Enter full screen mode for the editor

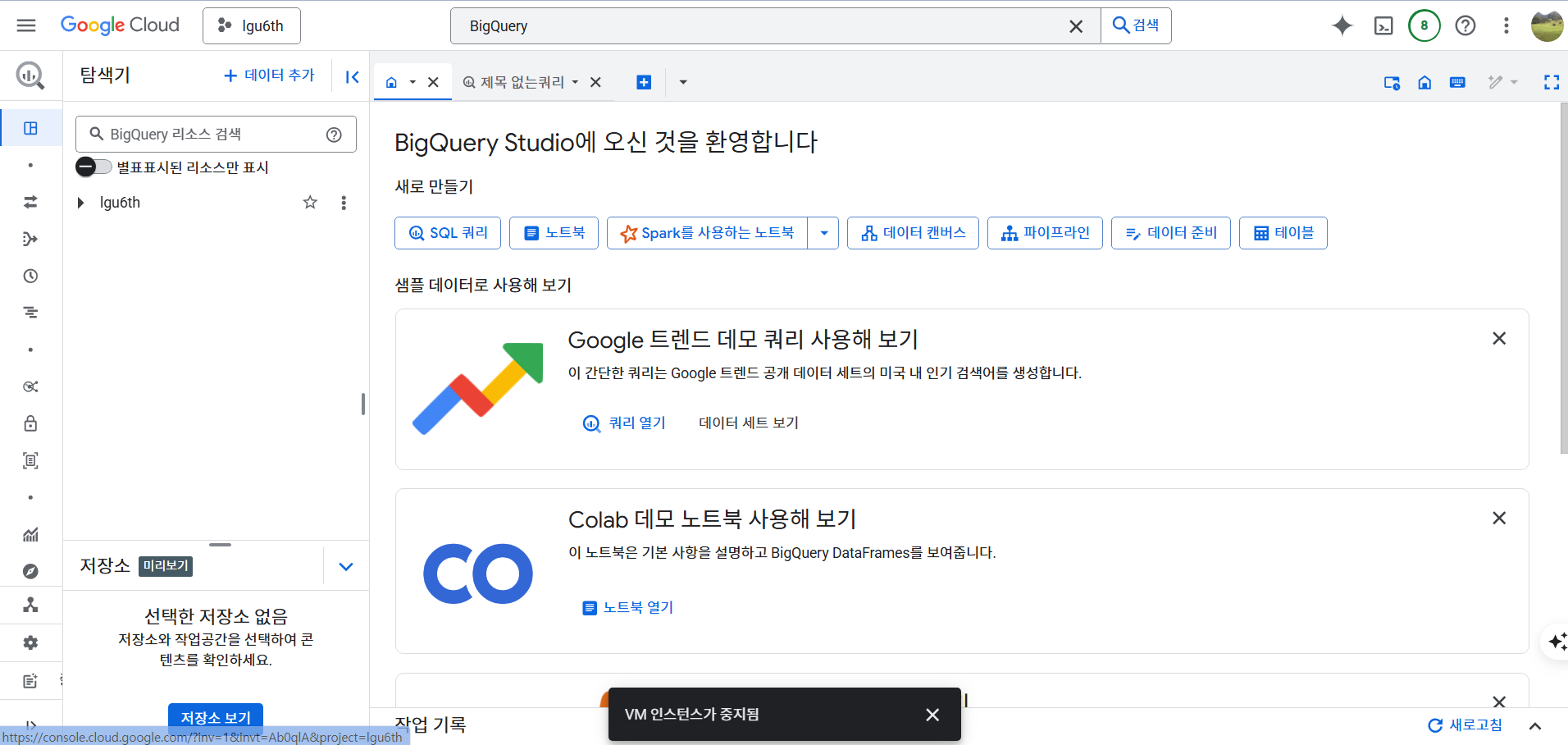coord(1552,82)
